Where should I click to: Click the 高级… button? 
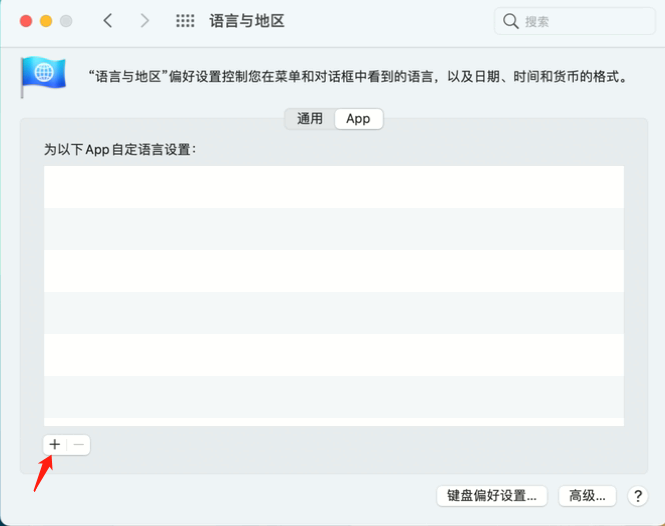click(x=587, y=495)
